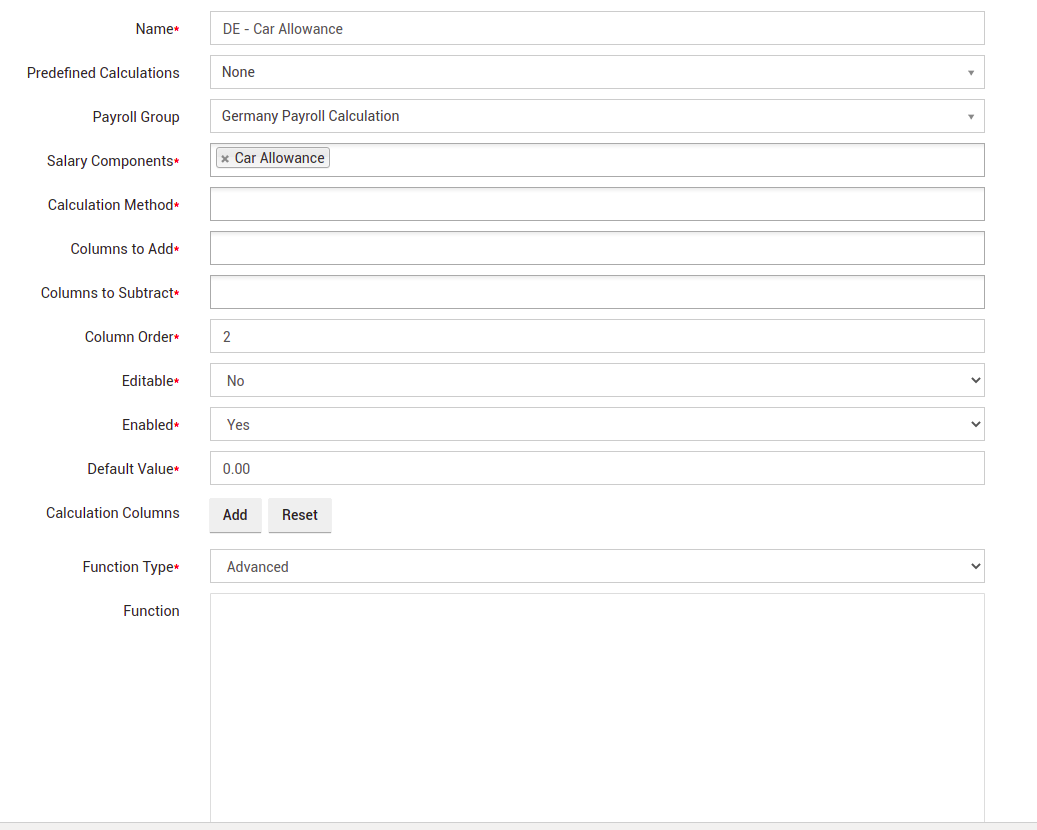Screen dimensions: 1037x830
Task: Select the Columns to Add field
Action: click(x=597, y=248)
